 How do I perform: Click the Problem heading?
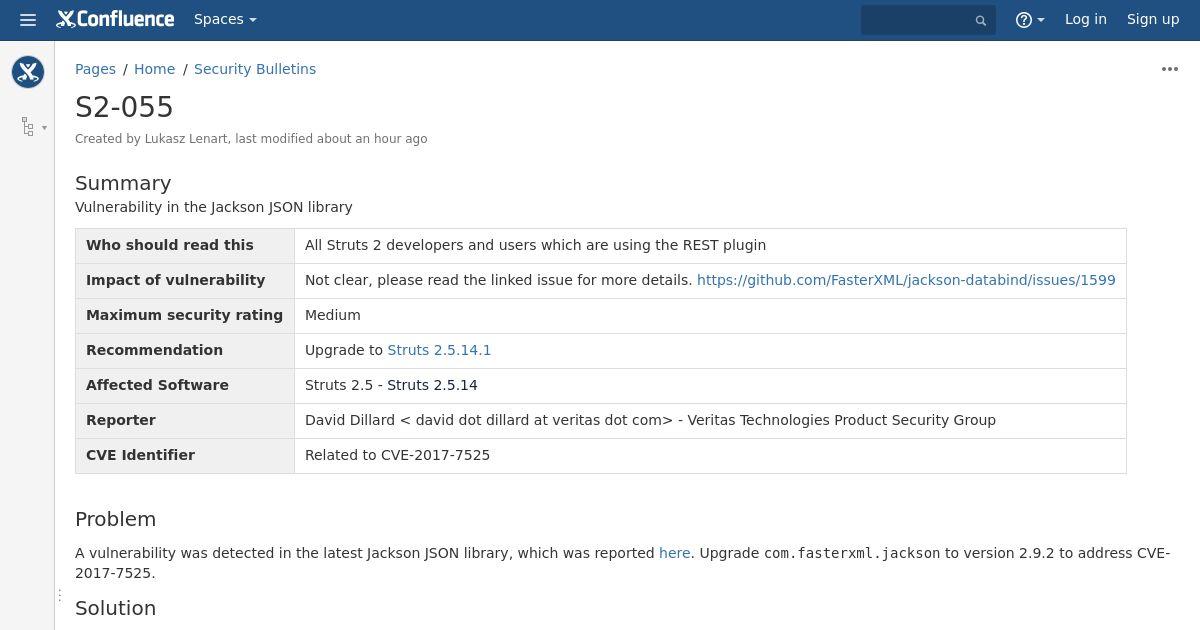[115, 519]
